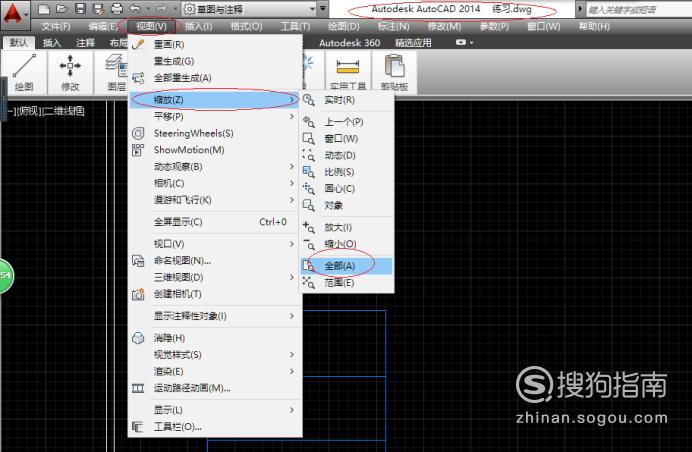Open the 工具(T) menu
Screen dimensions: 692x452
(x=295, y=26)
